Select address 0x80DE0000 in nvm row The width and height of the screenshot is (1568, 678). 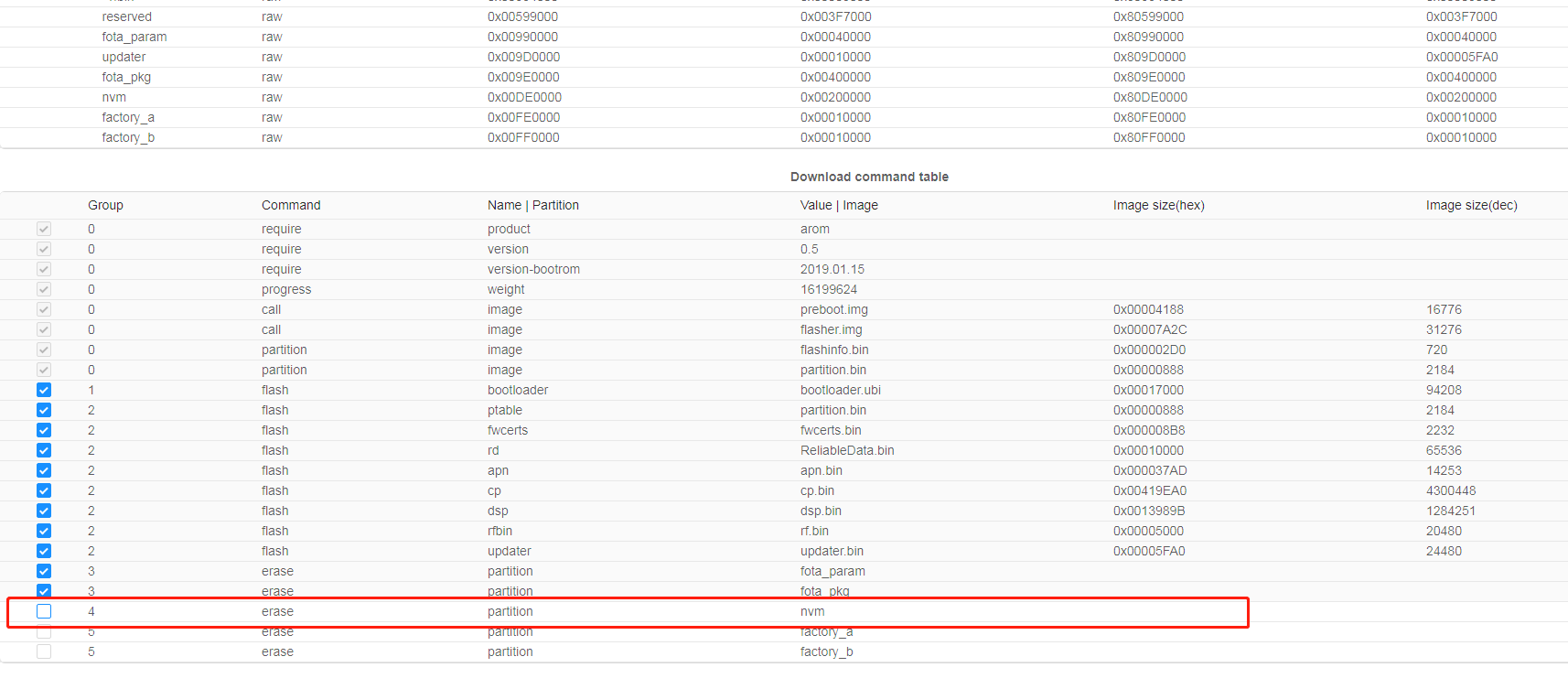[x=1150, y=97]
